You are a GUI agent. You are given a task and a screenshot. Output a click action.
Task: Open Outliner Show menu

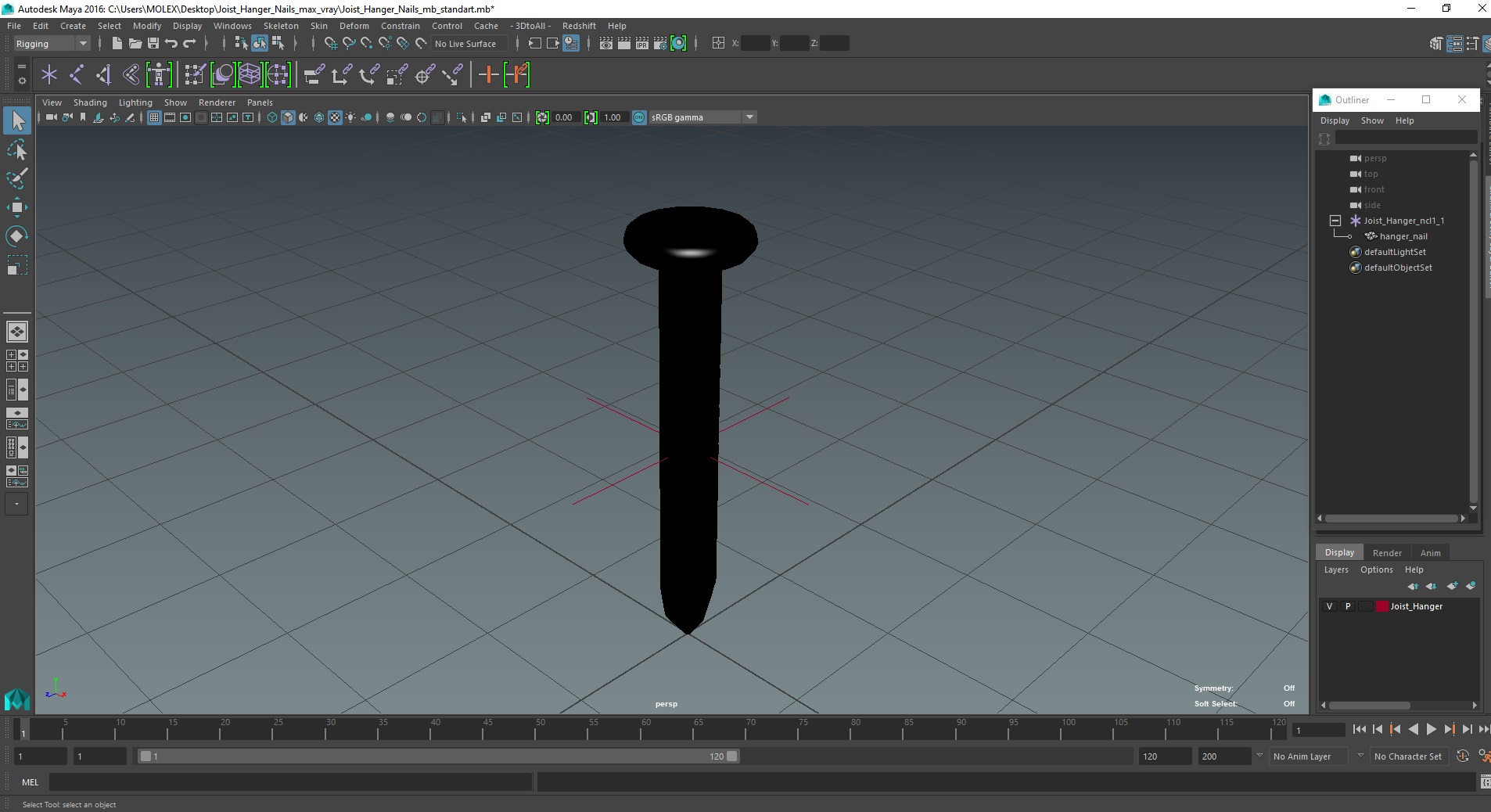tap(1372, 120)
